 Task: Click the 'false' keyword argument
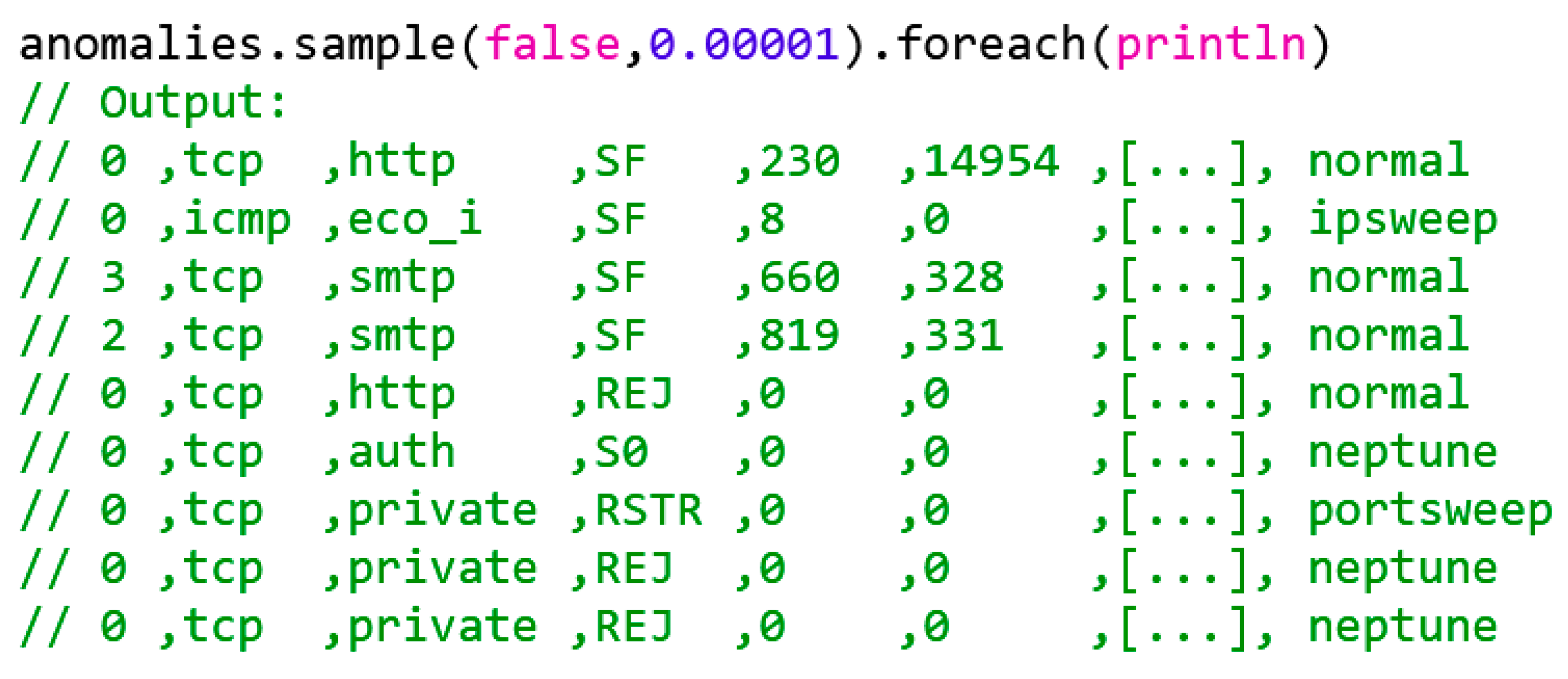pyautogui.click(x=551, y=44)
